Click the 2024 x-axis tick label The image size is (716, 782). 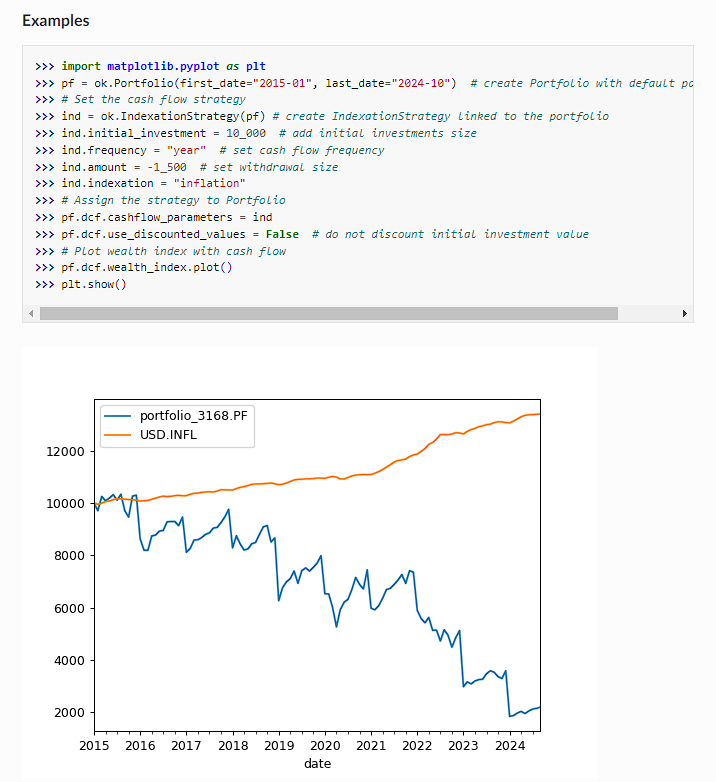click(x=510, y=745)
